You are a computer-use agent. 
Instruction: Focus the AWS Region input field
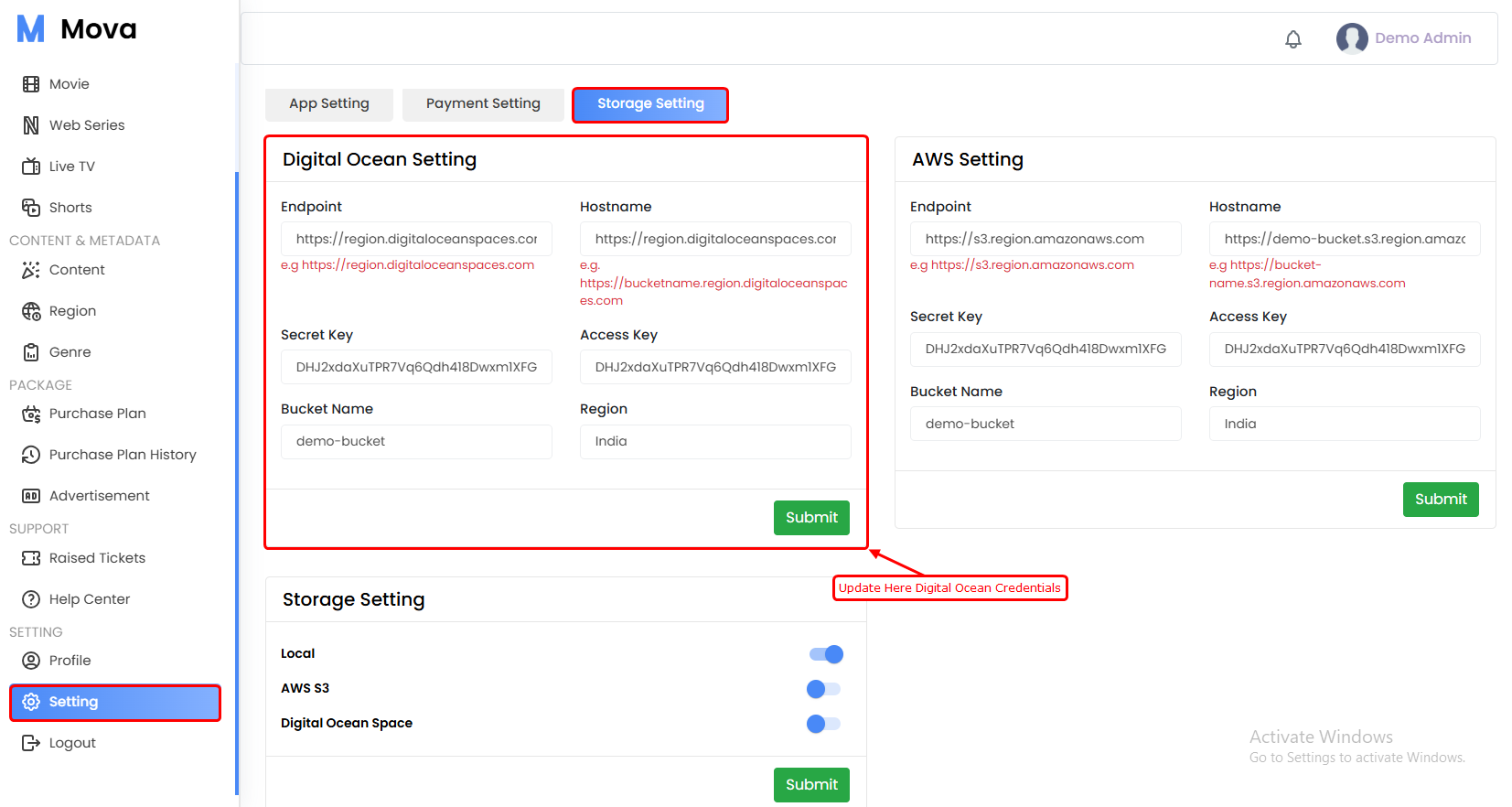pos(1344,425)
